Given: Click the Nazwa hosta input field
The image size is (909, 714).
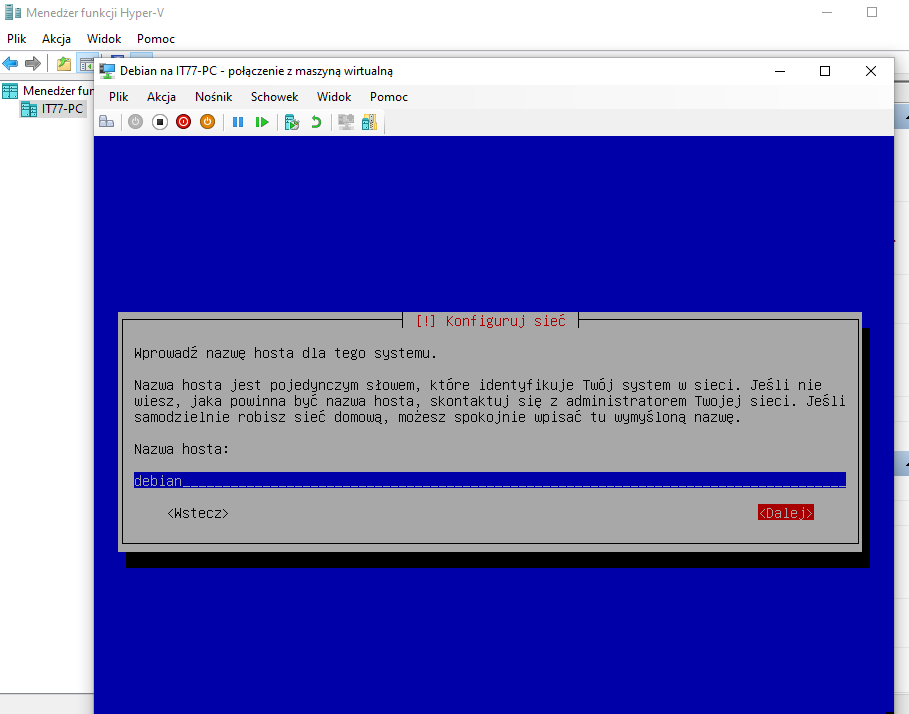Looking at the screenshot, I should point(489,481).
